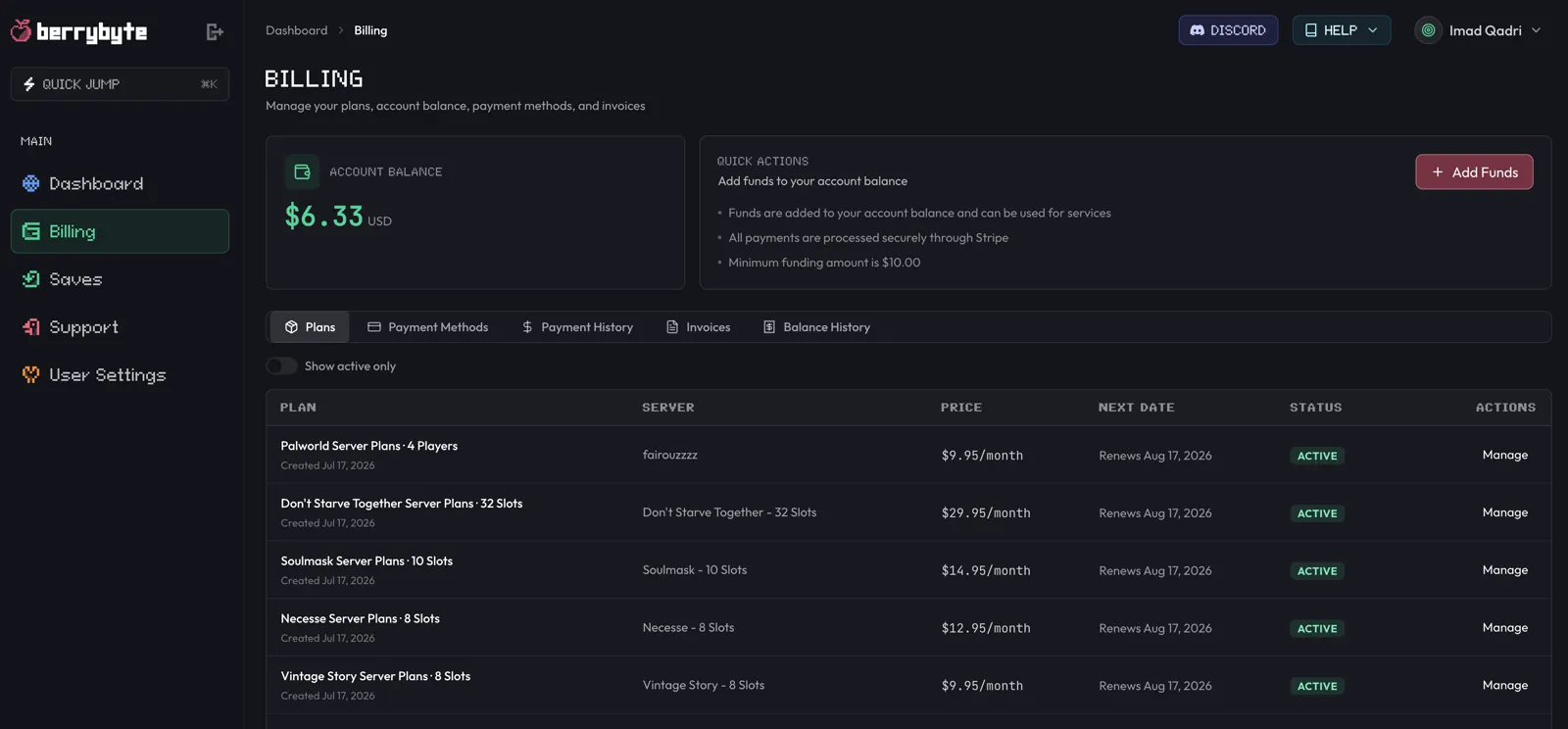Click the Payment Methods card icon

(374, 327)
